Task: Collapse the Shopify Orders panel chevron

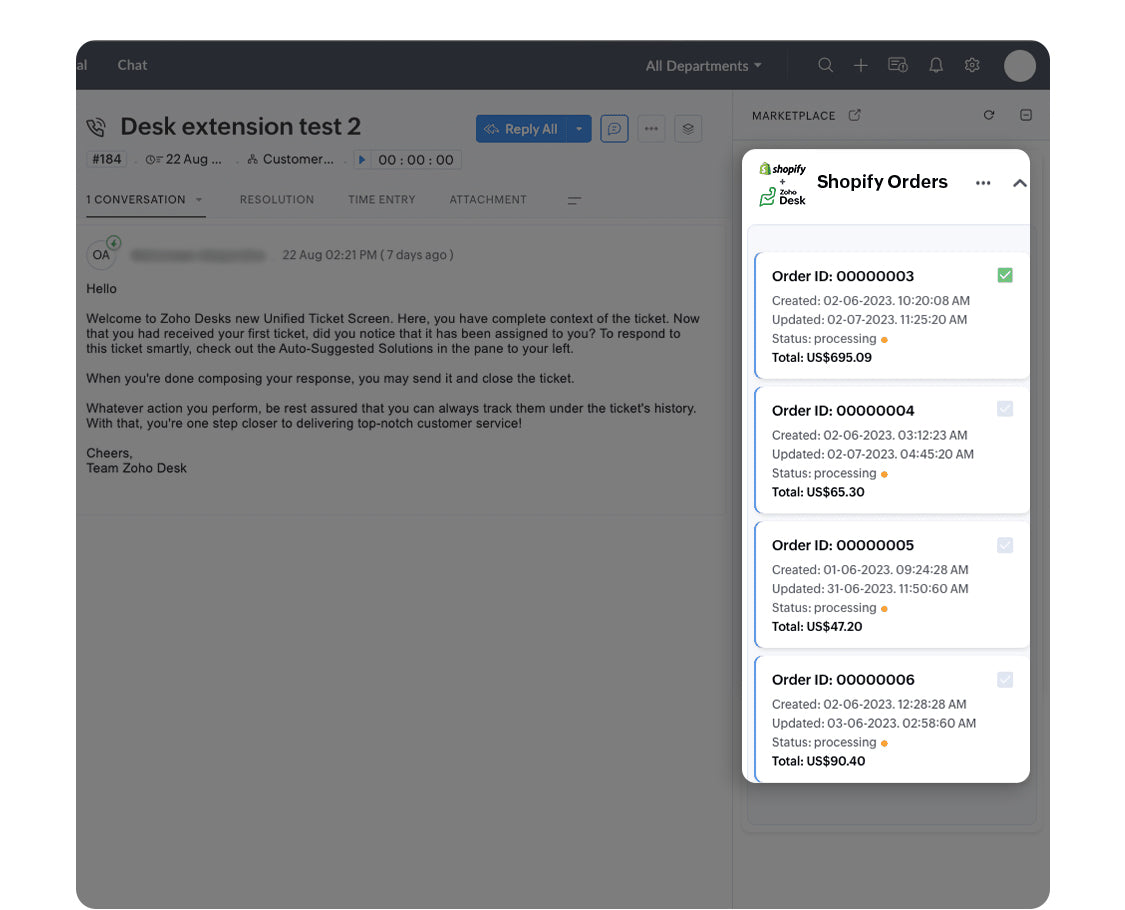Action: point(1019,183)
